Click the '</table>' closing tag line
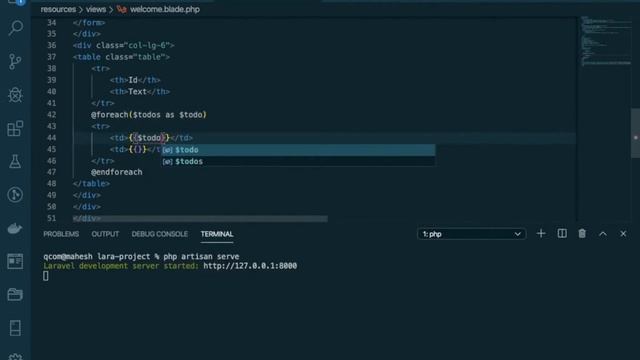 tap(91, 184)
